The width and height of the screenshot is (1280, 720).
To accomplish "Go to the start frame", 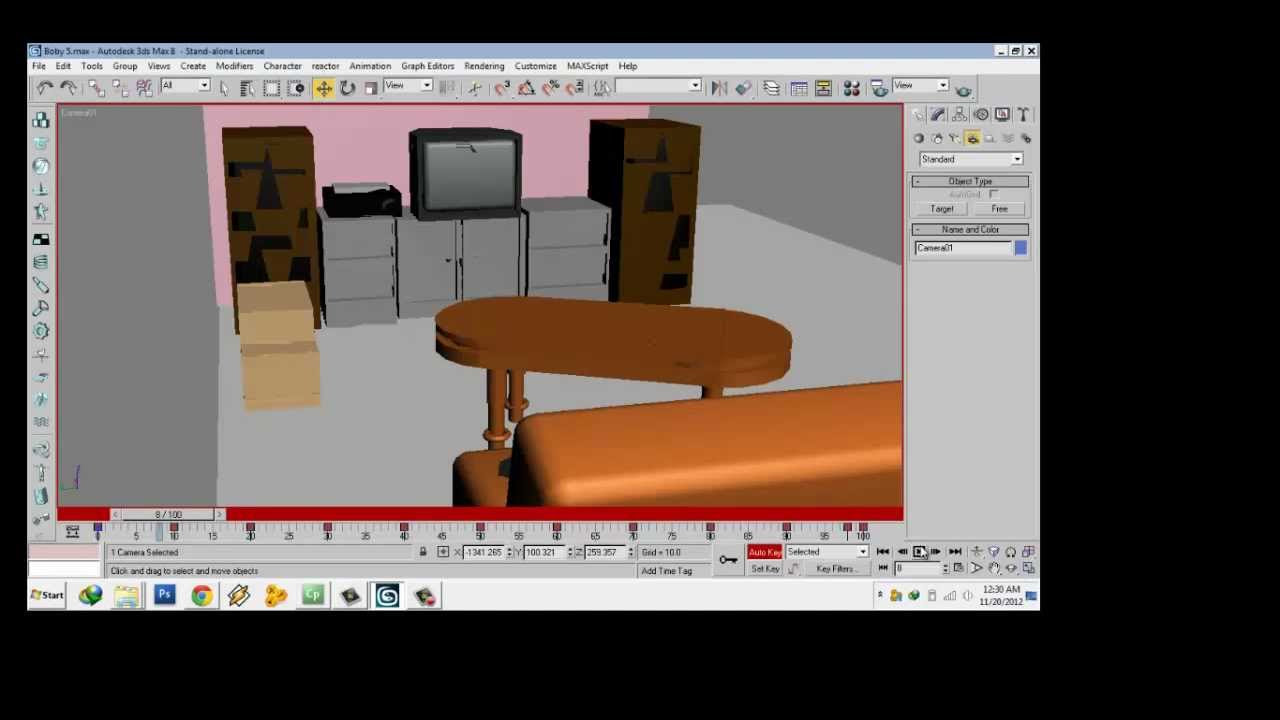I will (x=883, y=552).
